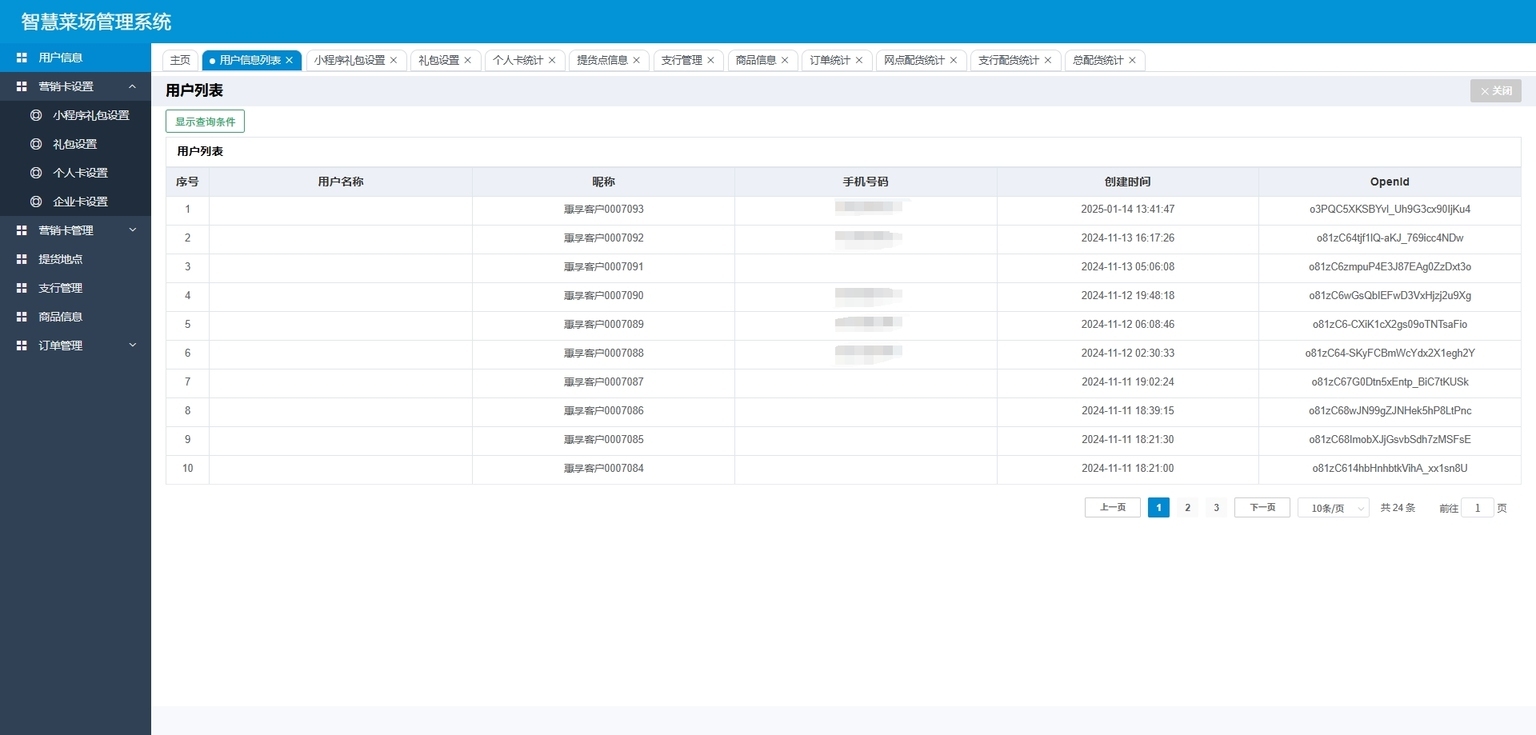Screen dimensions: 1536x735
Task: Switch to the 主页 tab
Action: 180,61
